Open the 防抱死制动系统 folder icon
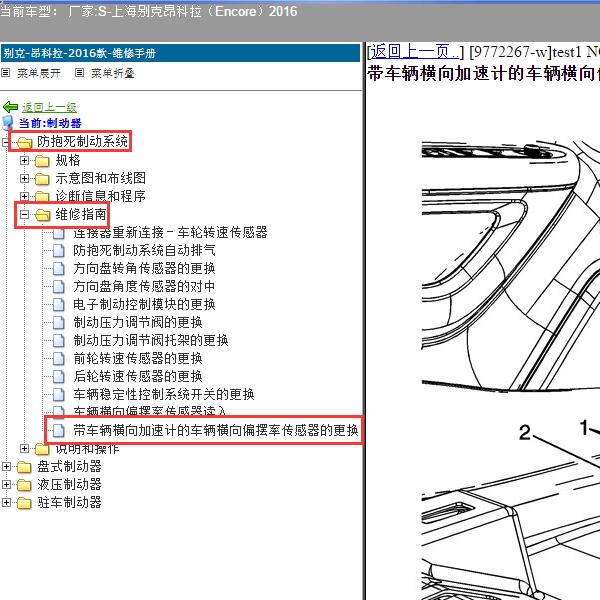Viewport: 600px width, 600px height. (24, 143)
